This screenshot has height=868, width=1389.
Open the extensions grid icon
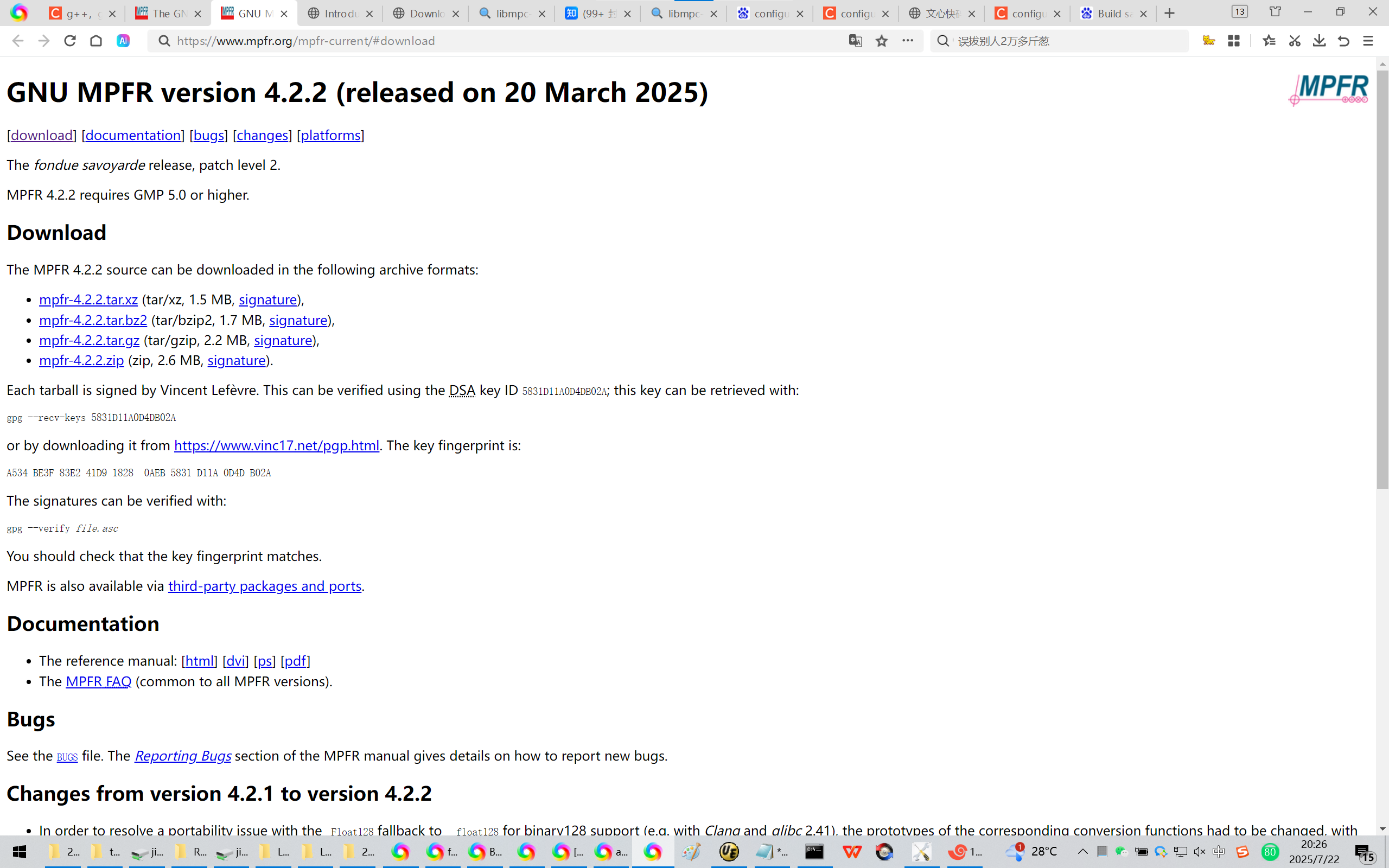click(1233, 41)
